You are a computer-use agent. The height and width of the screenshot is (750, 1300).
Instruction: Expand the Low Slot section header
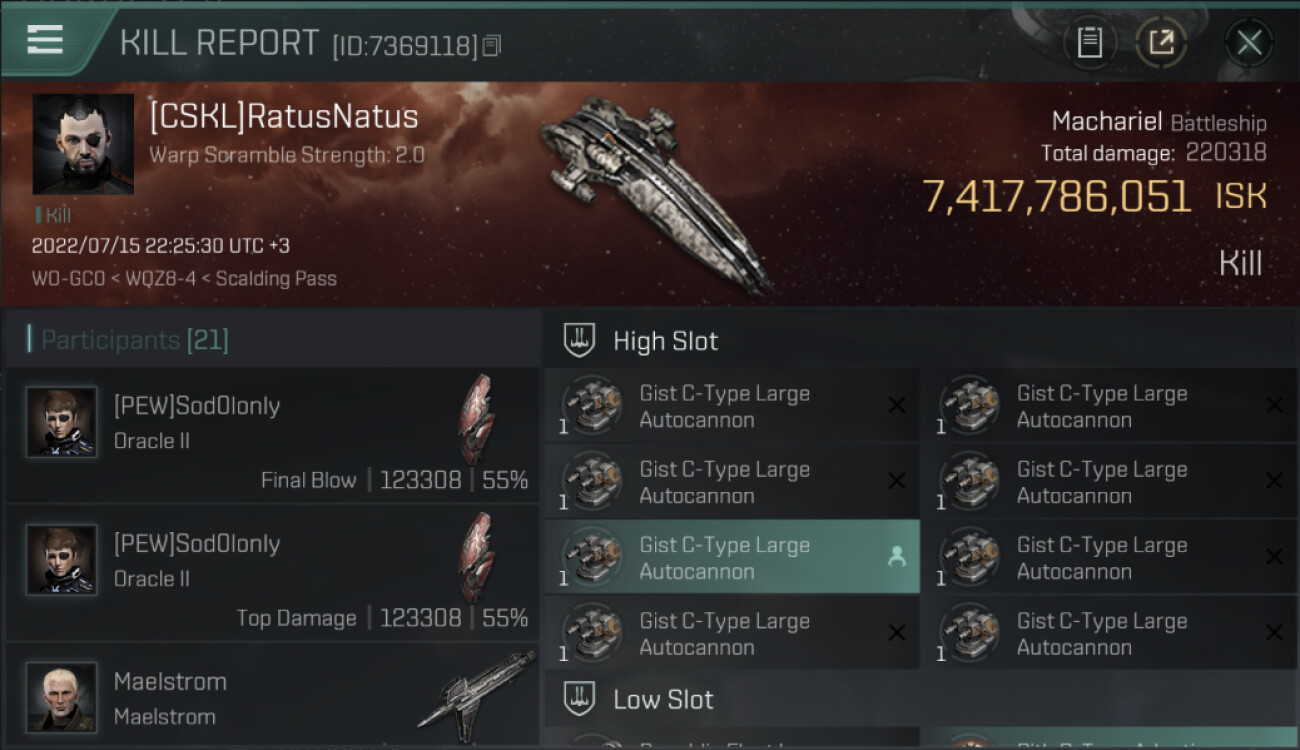663,699
